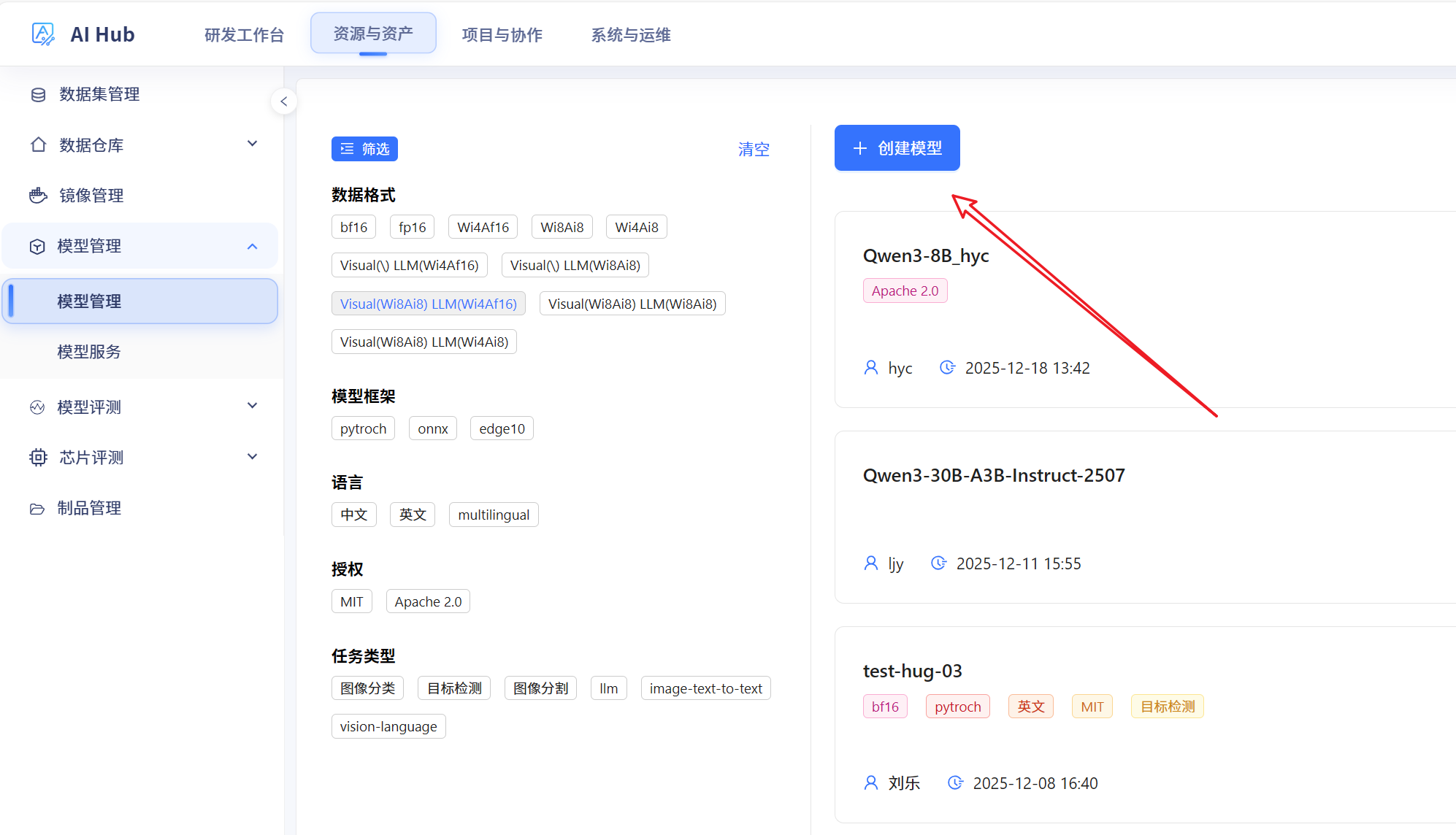Select the 英文 language filter
Viewport: 1456px width, 835px height.
pos(413,515)
